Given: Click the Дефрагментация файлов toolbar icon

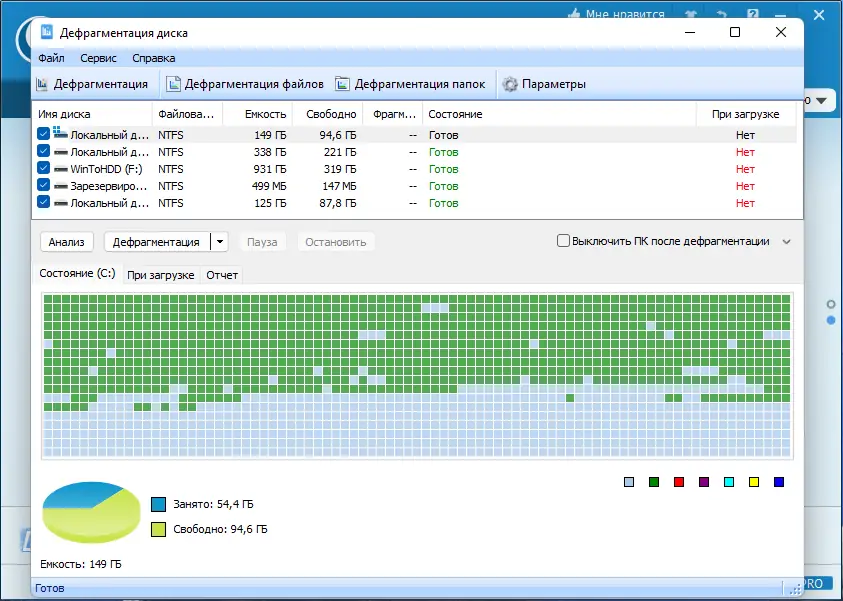Looking at the screenshot, I should point(173,84).
